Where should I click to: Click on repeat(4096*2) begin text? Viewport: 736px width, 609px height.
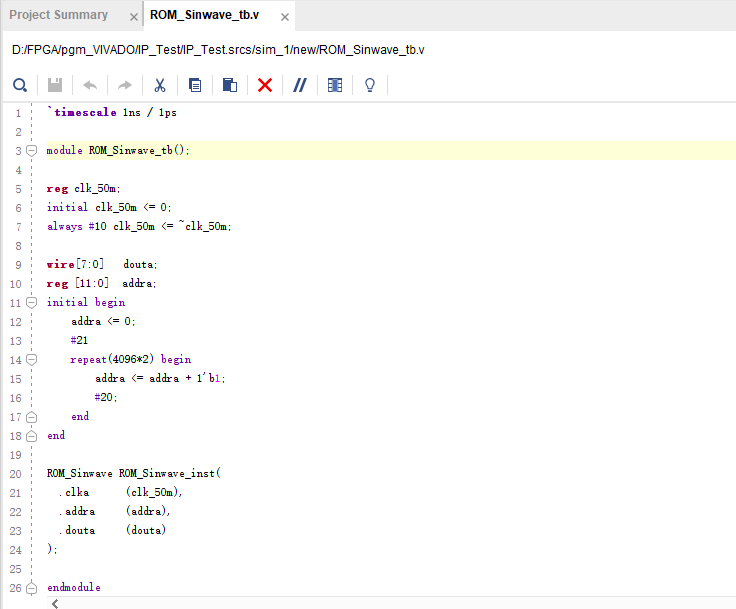point(131,359)
